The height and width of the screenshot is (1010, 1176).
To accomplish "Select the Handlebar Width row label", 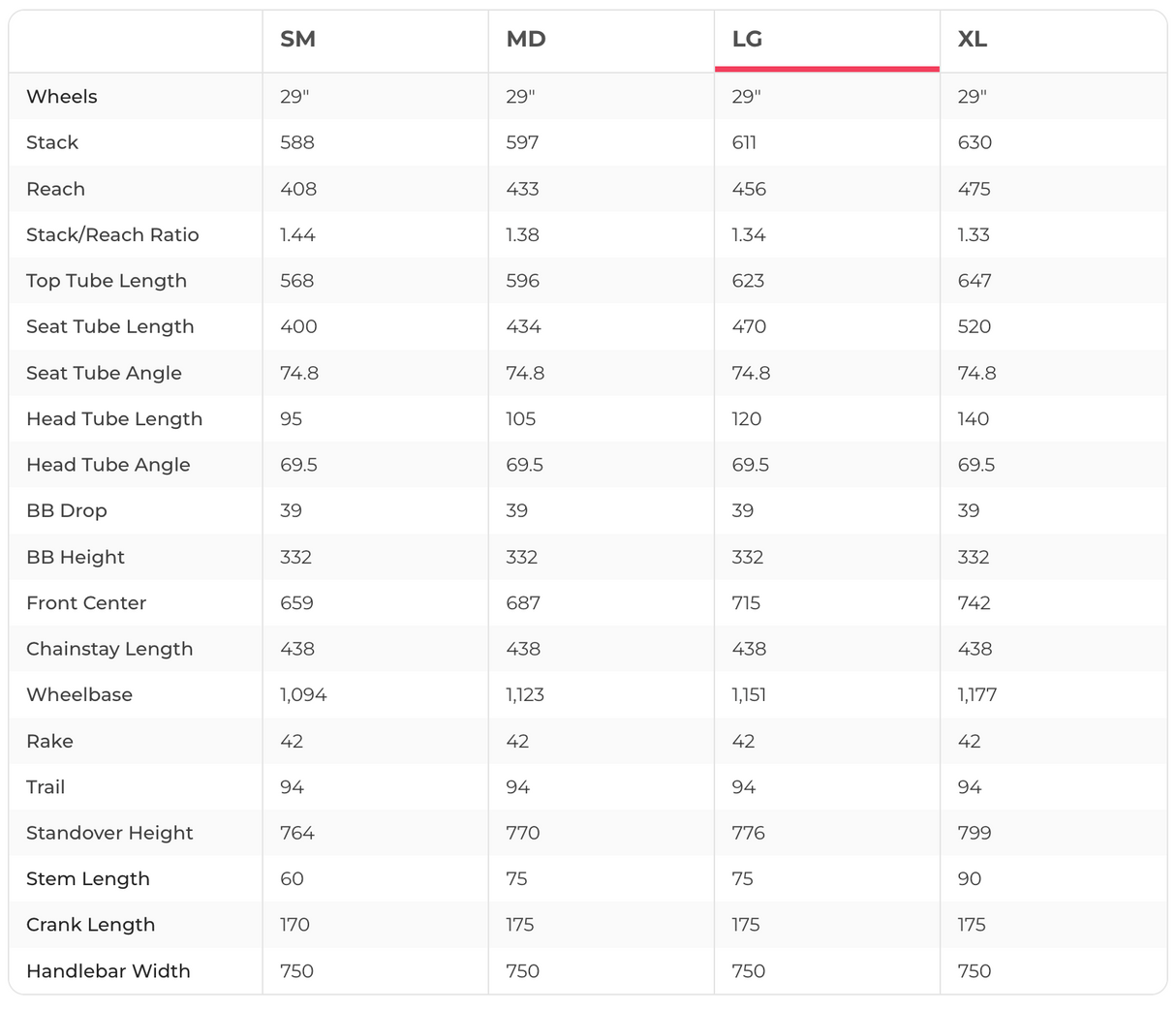I will (x=108, y=971).
